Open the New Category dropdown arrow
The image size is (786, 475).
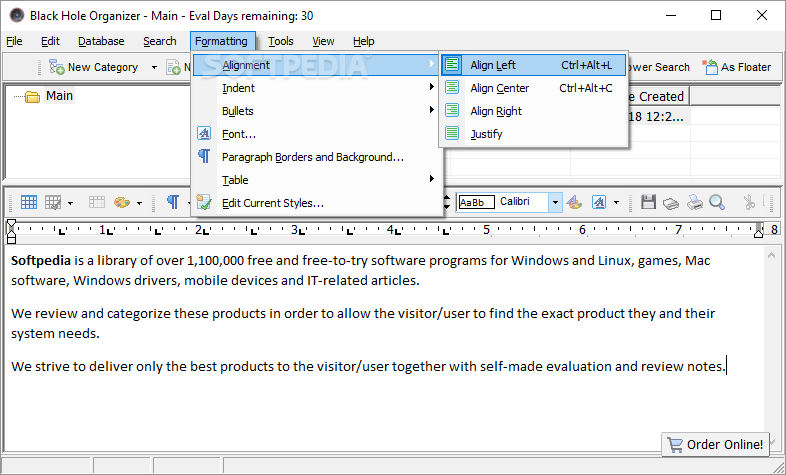[154, 68]
